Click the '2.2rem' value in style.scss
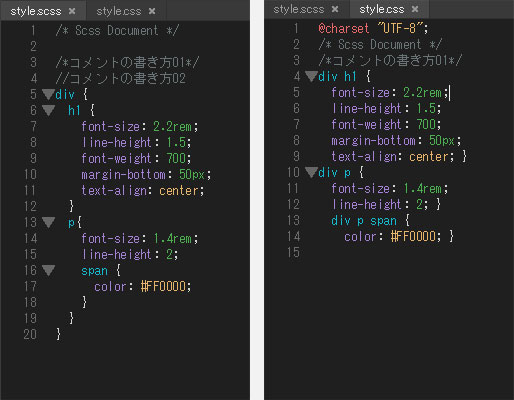514x400 pixels. click(x=172, y=127)
